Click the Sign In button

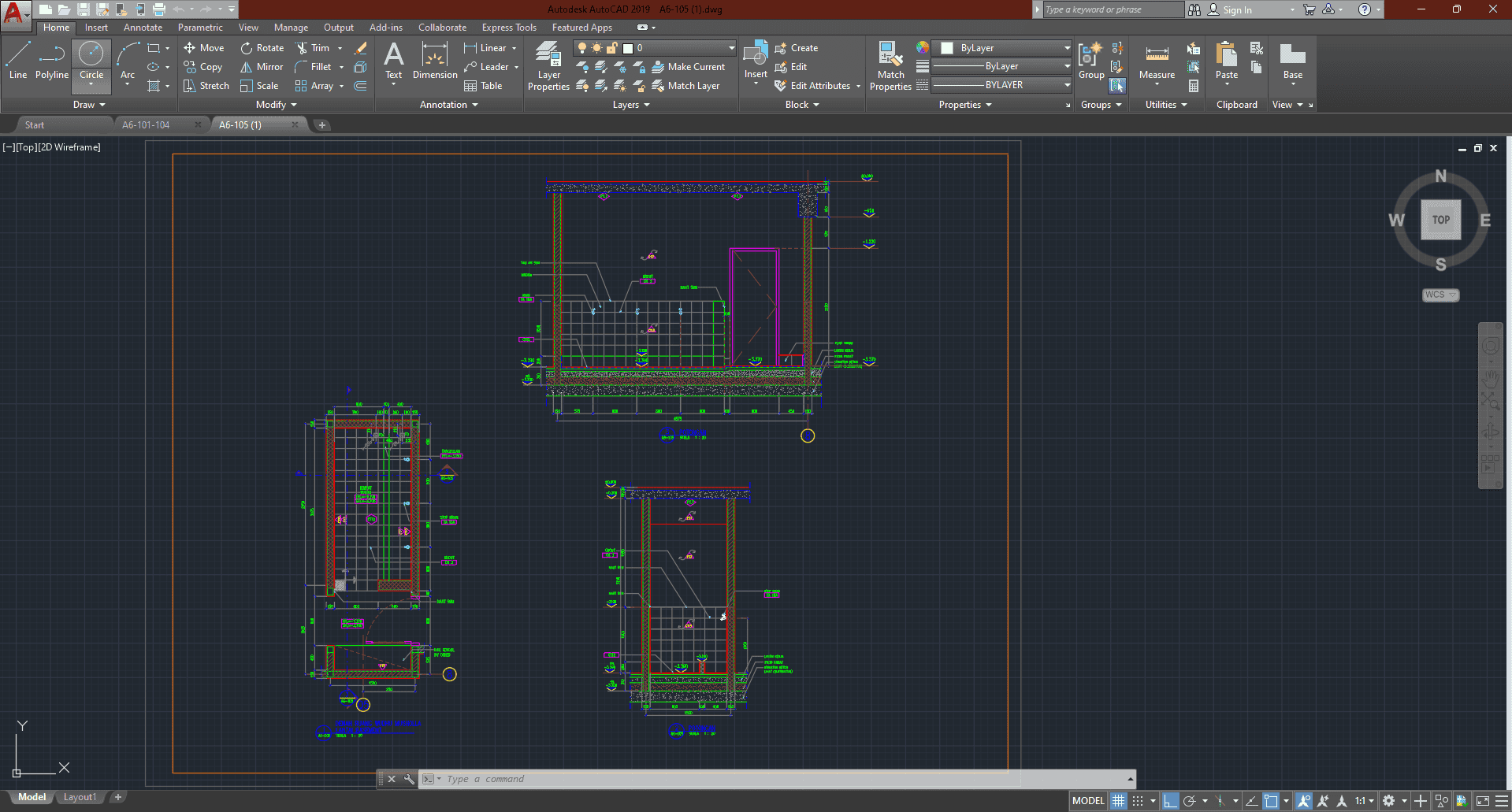(1236, 10)
